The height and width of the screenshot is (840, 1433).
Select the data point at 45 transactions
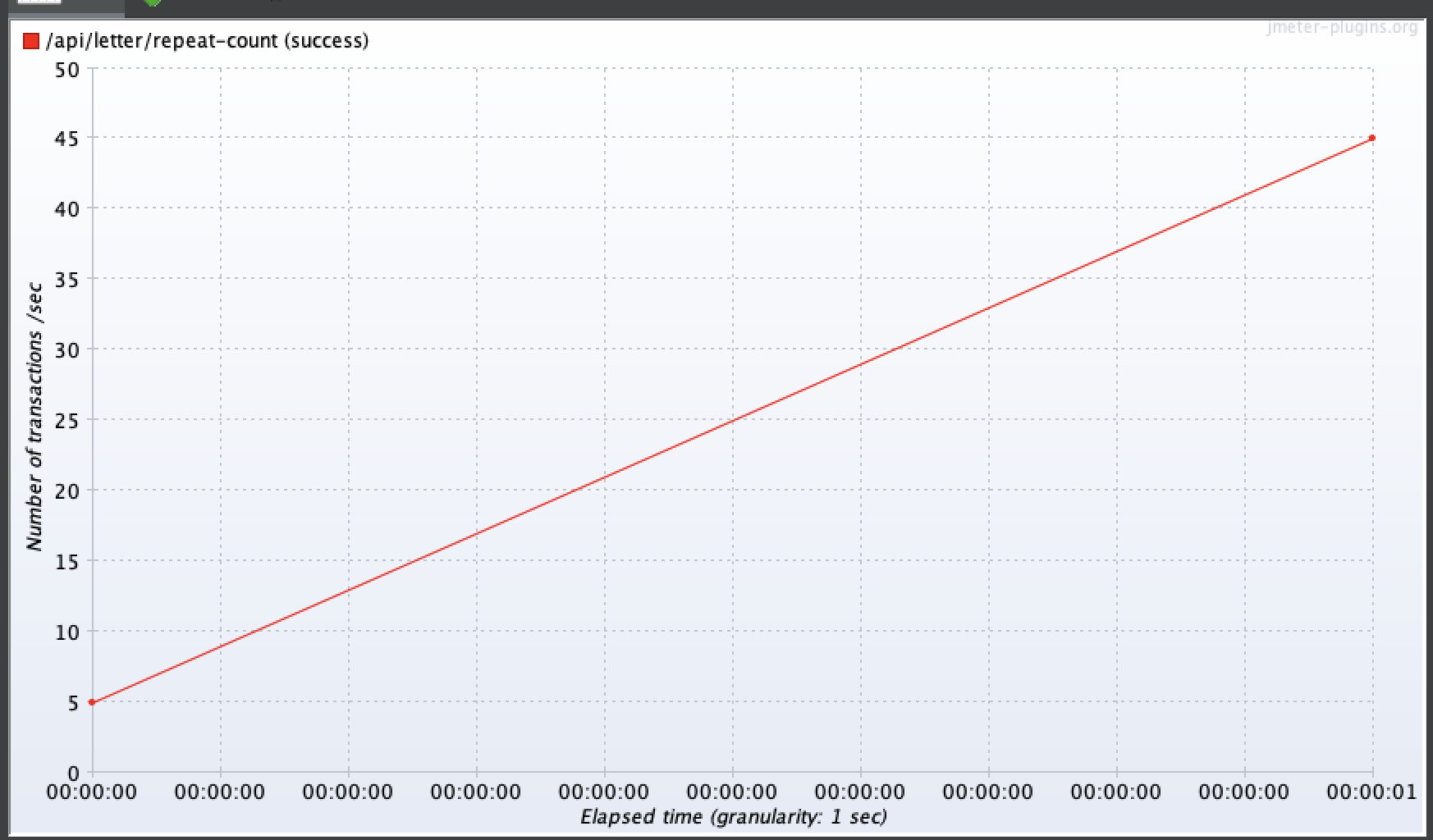1372,138
